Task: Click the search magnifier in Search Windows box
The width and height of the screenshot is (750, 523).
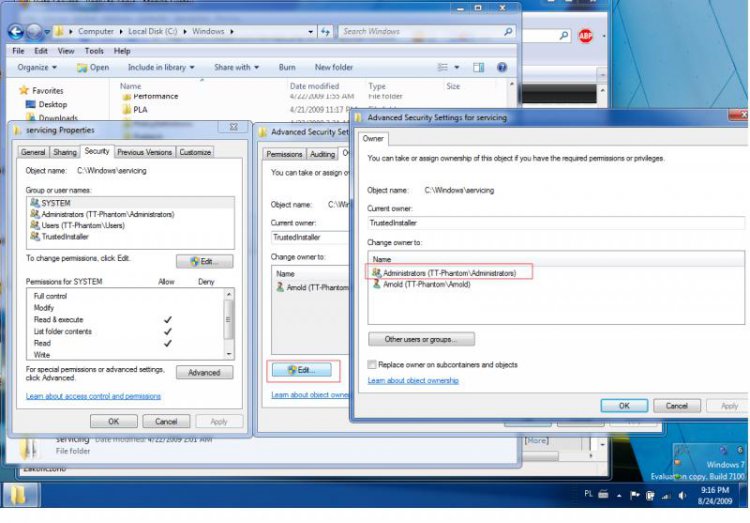Action: pos(508,32)
